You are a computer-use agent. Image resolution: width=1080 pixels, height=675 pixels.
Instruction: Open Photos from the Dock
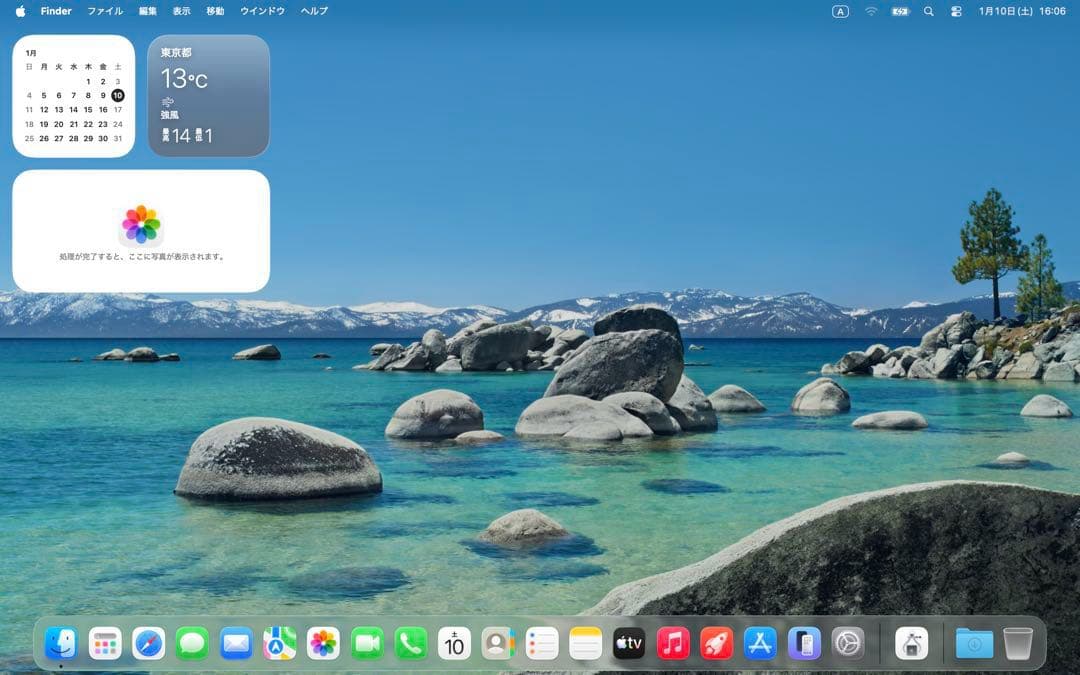tap(325, 645)
